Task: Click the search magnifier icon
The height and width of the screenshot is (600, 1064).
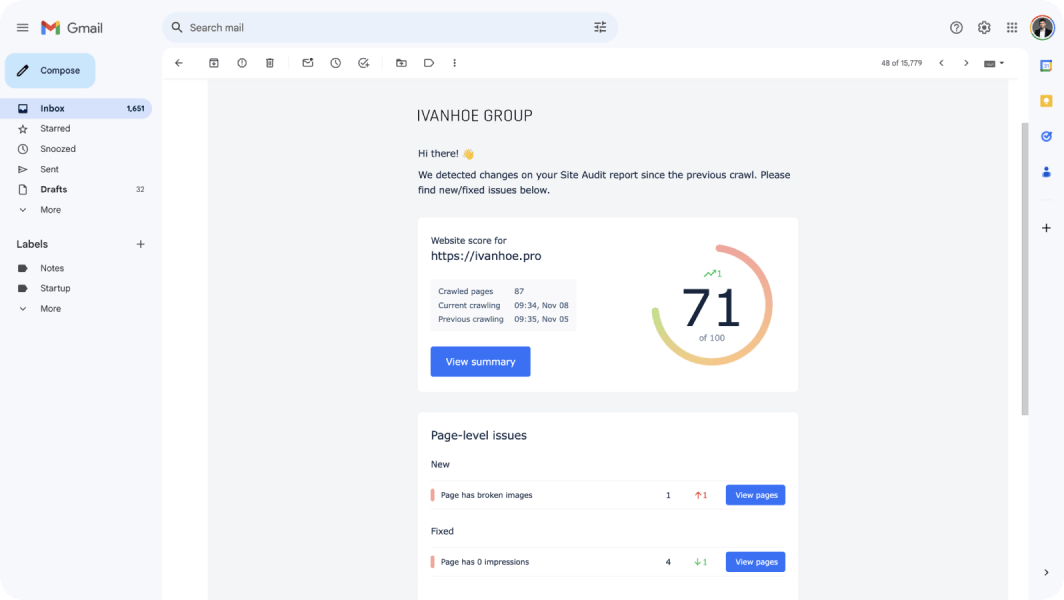Action: coord(177,28)
